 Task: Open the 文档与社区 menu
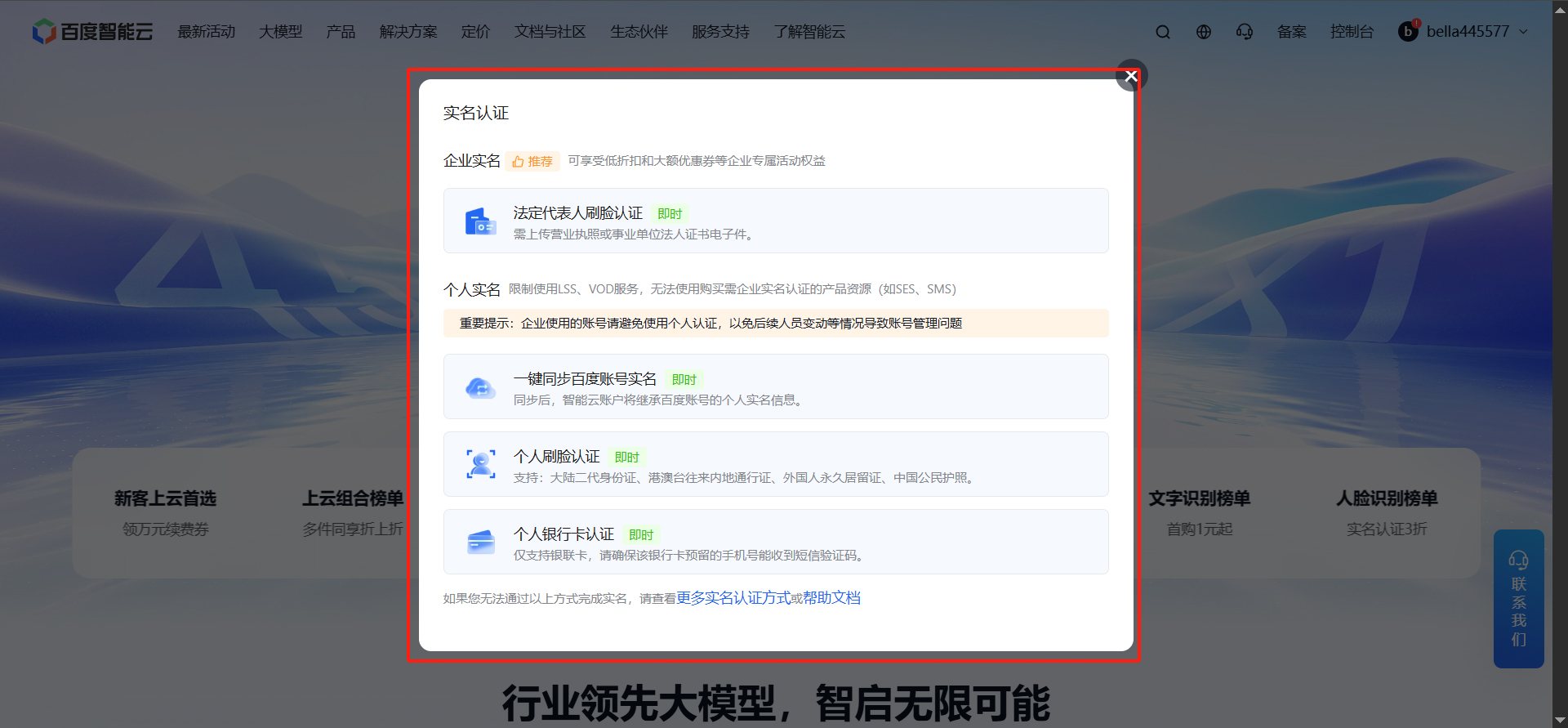click(x=550, y=32)
